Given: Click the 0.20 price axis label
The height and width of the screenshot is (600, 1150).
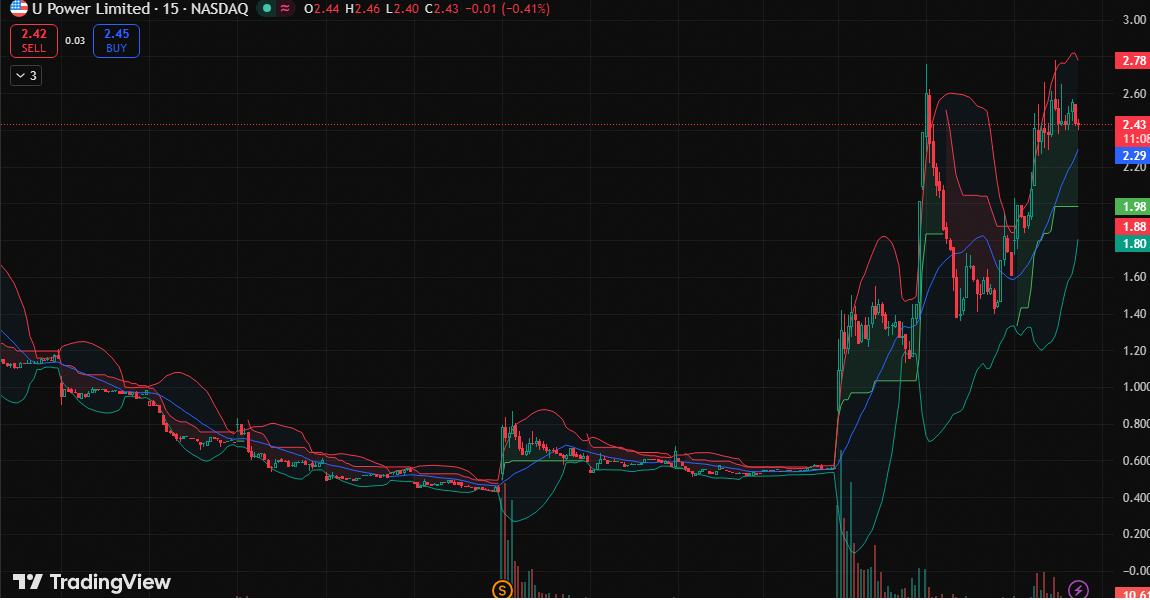Looking at the screenshot, I should pos(1135,534).
